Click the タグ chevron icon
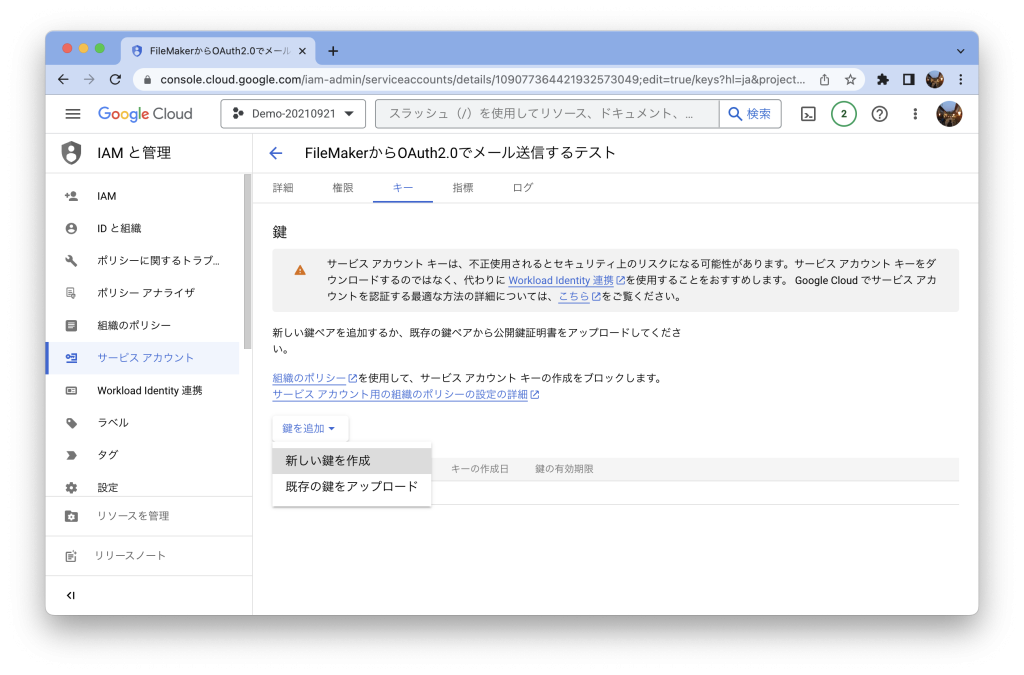The height and width of the screenshot is (675, 1024). coord(71,455)
